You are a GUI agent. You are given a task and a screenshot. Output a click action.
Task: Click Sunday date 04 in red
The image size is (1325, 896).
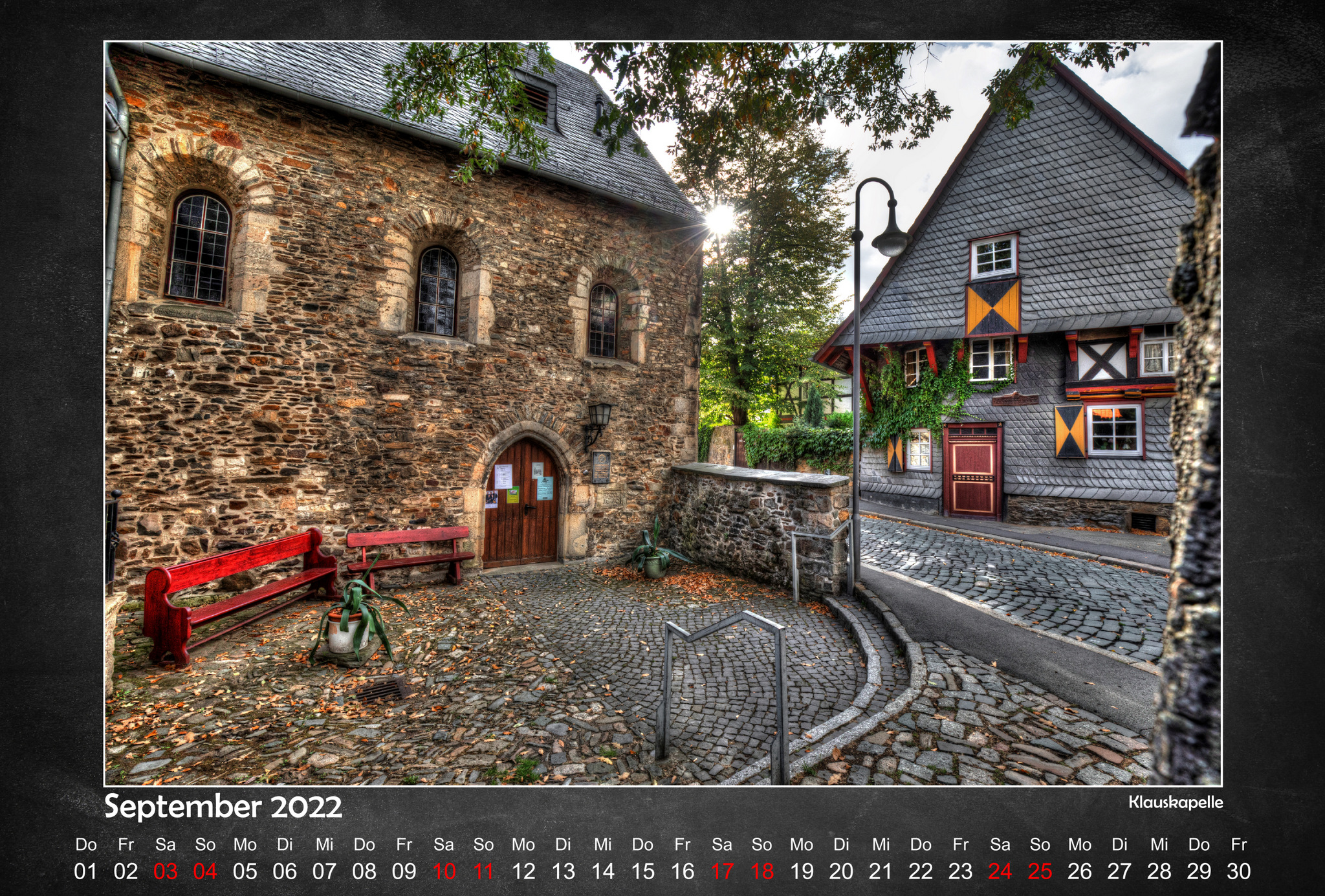tap(205, 871)
